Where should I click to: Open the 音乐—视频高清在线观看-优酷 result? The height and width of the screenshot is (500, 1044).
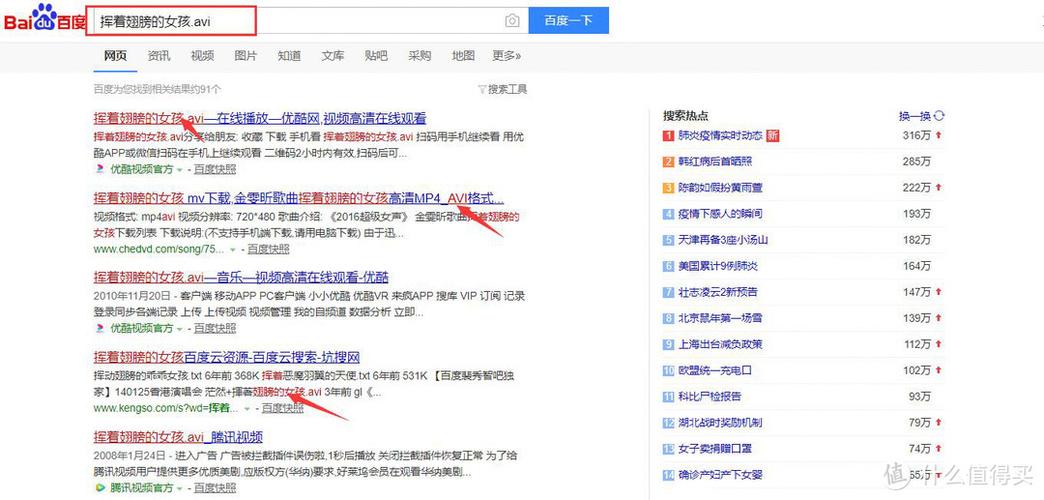pyautogui.click(x=241, y=278)
